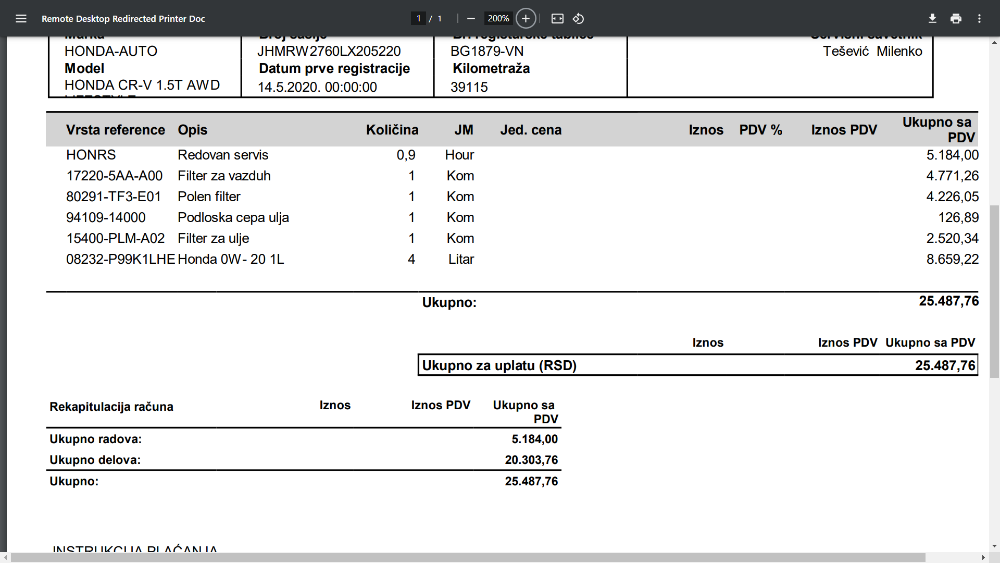The image size is (1000, 563).
Task: Click the HONRS reference code
Action: click(91, 155)
